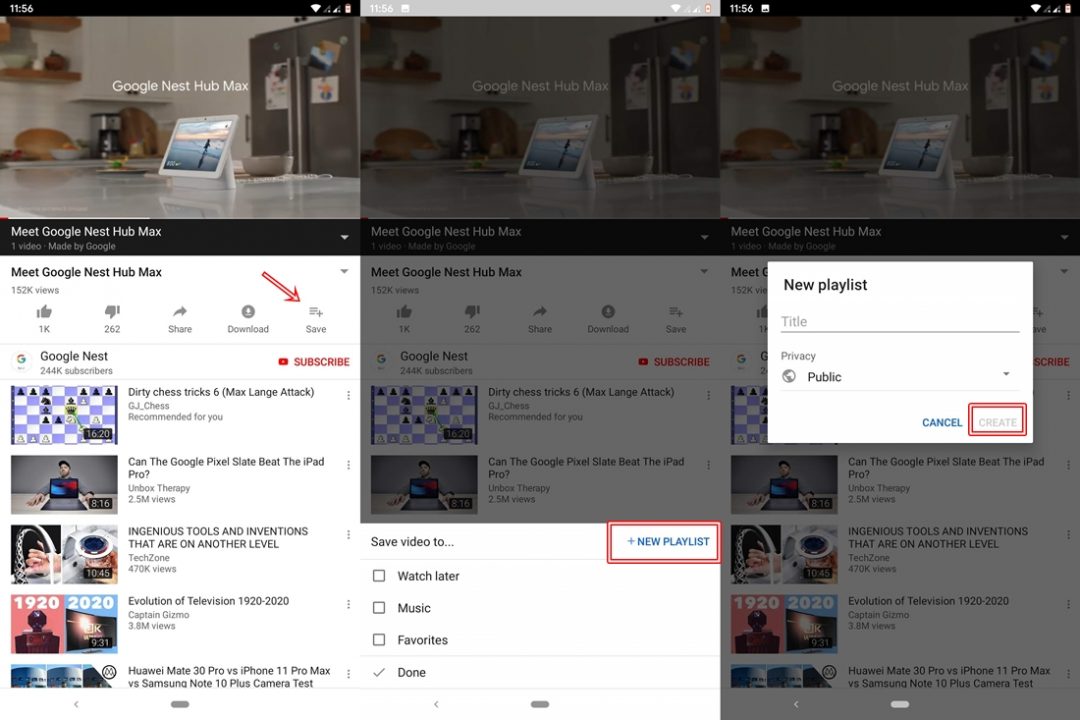This screenshot has height=720, width=1080.
Task: Open the Pixel Slate video thumbnail (8:16) in the left screen
Action: [x=64, y=484]
